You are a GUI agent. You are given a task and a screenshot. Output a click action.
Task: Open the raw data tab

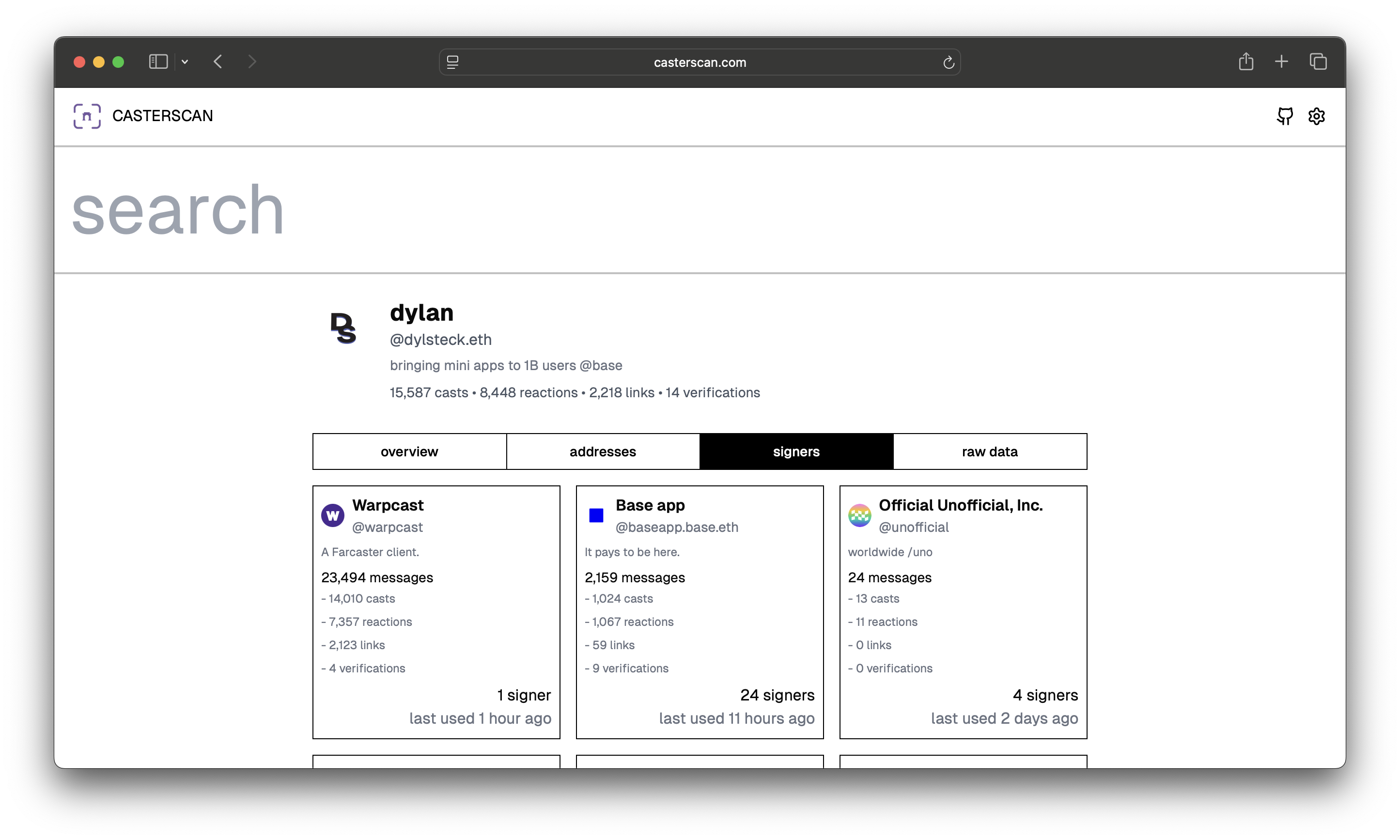(x=989, y=451)
